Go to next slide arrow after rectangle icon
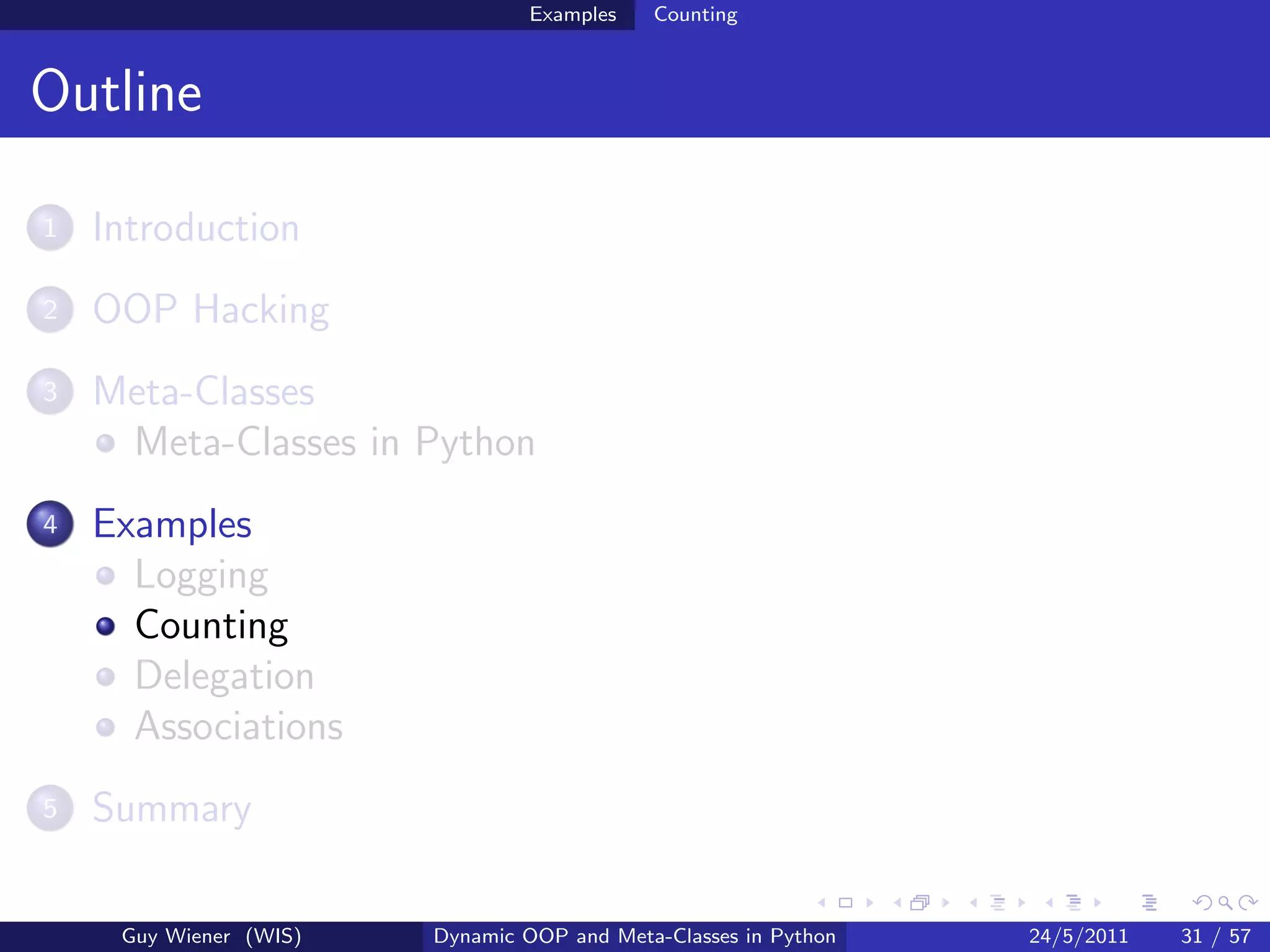 click(869, 903)
